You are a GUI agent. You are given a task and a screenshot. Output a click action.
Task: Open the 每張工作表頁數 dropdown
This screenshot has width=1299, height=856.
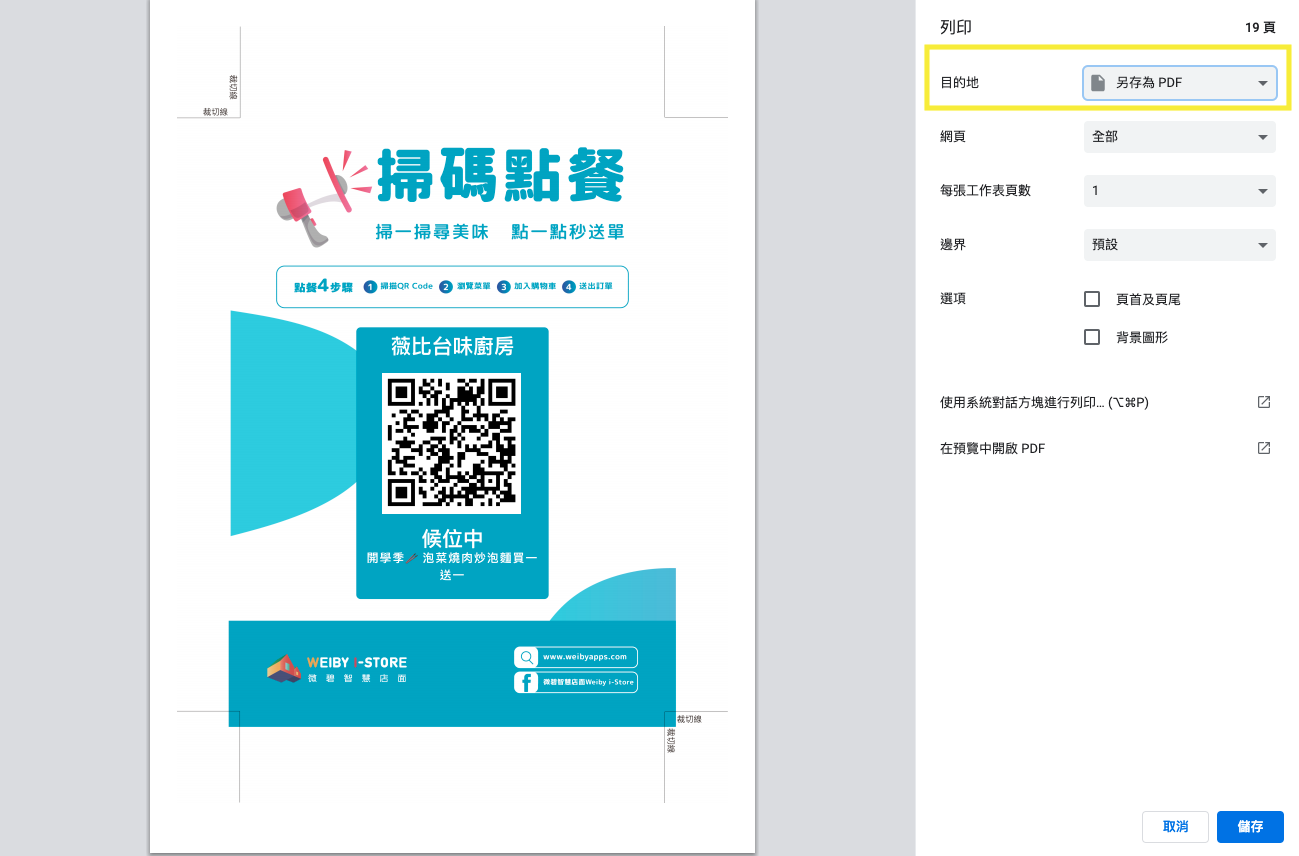coord(1179,191)
